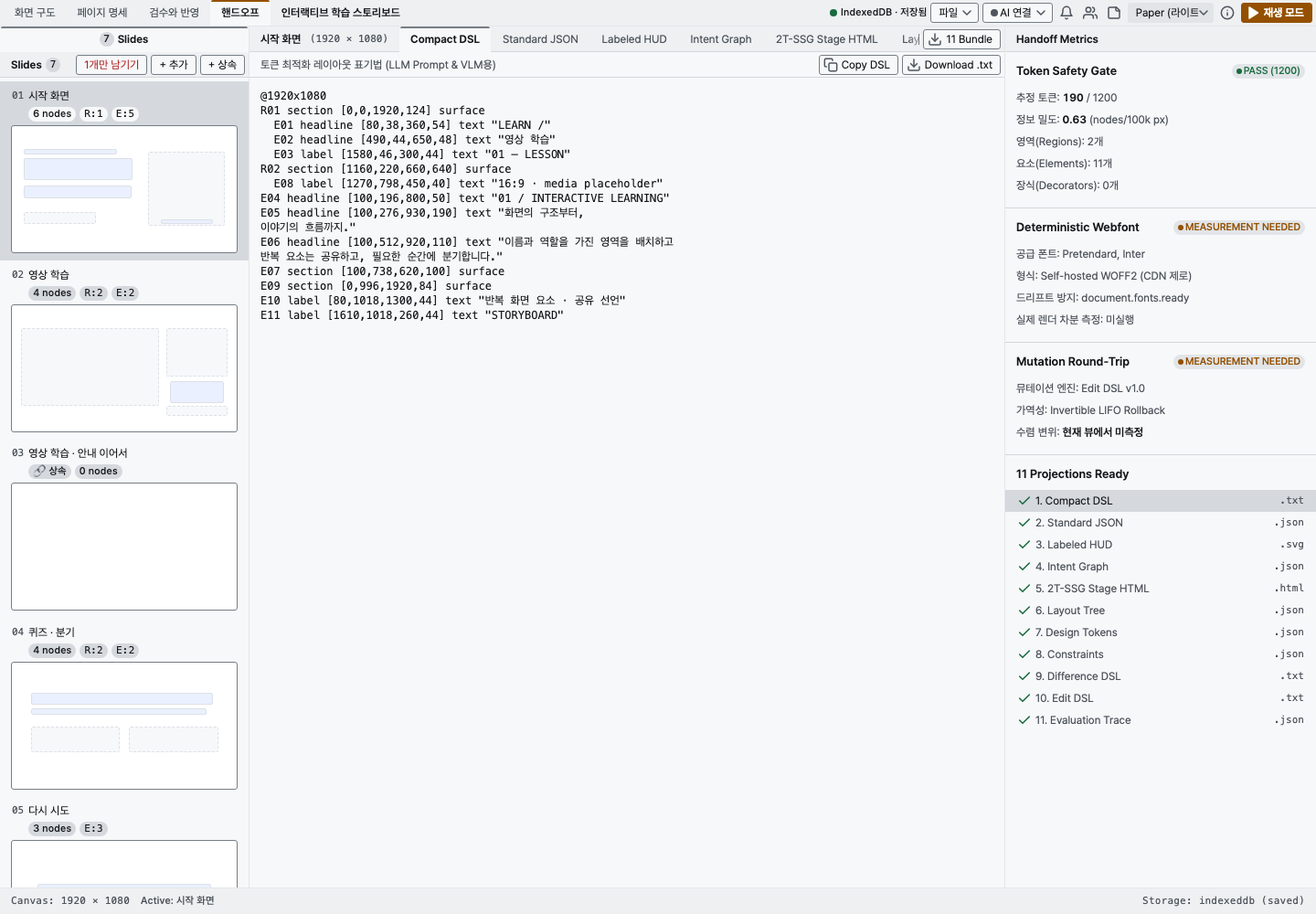The image size is (1316, 914).
Task: Open the 2T-SSG Stage HTML tab
Action: [x=827, y=39]
